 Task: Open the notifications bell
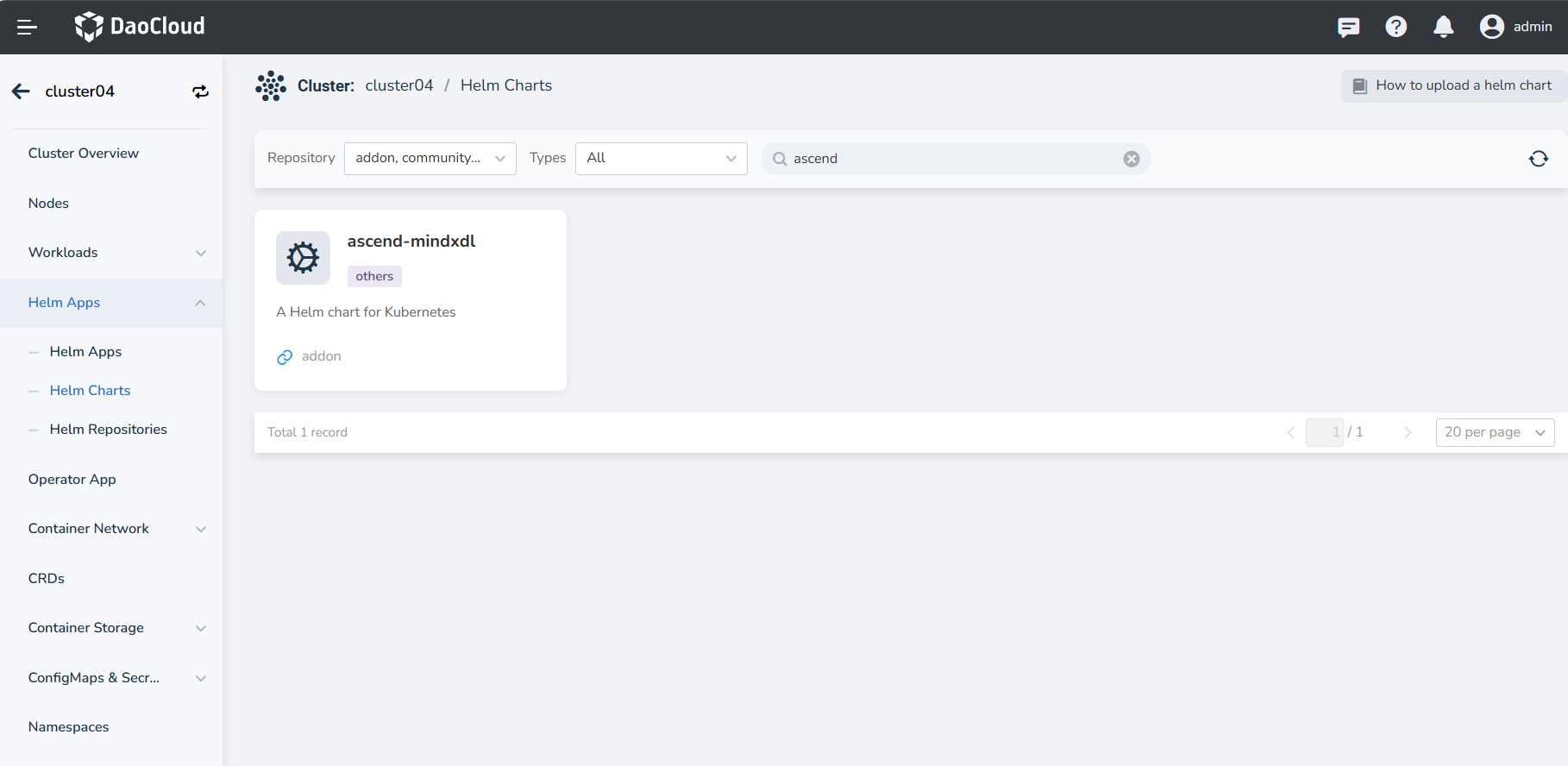tap(1443, 28)
